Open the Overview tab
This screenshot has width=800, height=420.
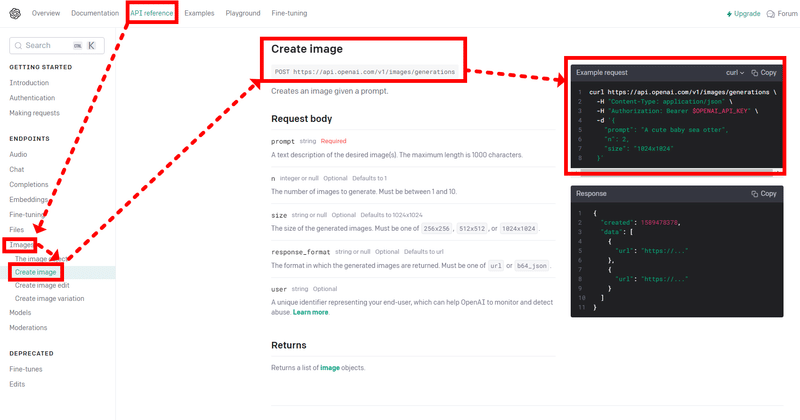[x=46, y=13]
